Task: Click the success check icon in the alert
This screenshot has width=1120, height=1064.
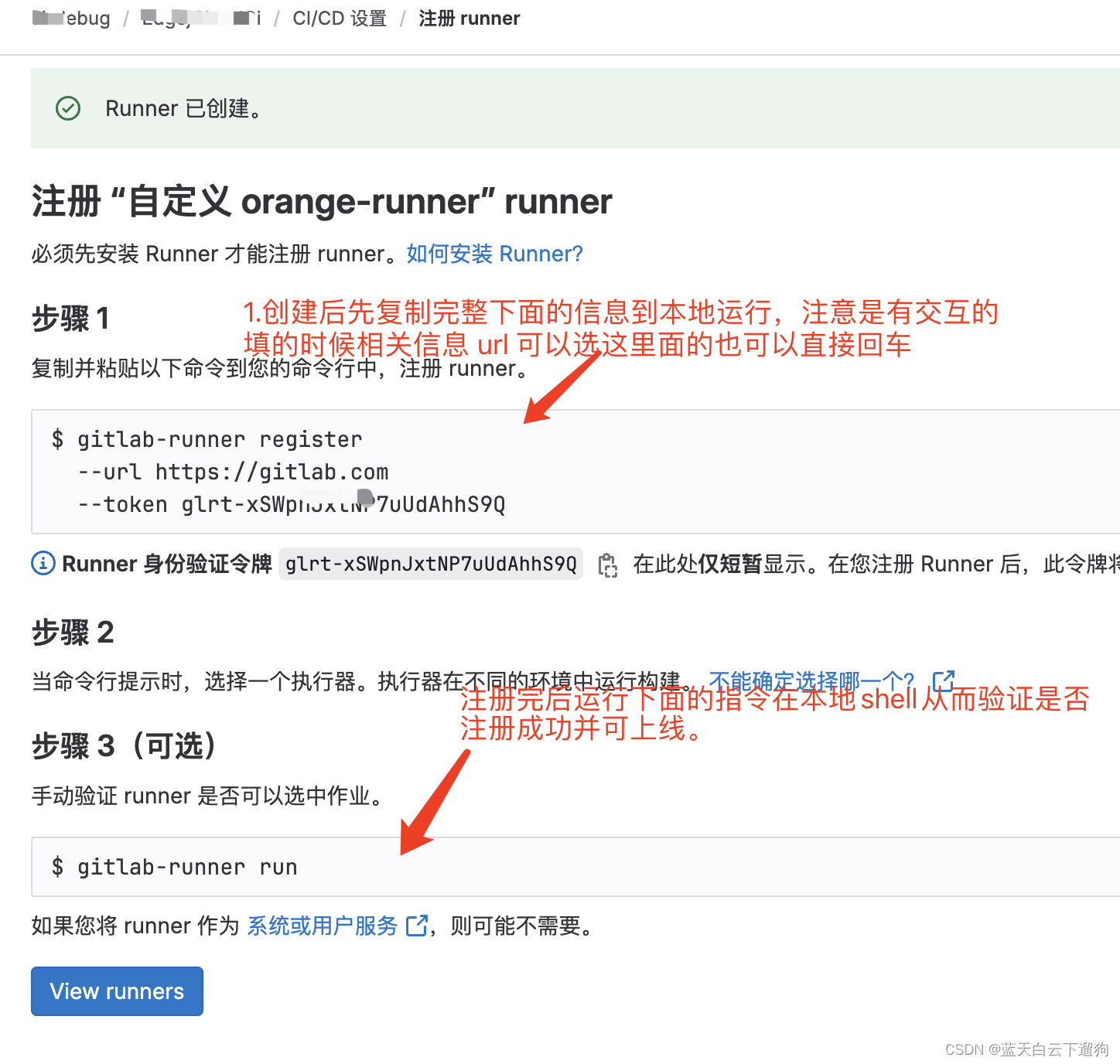Action: click(68, 108)
